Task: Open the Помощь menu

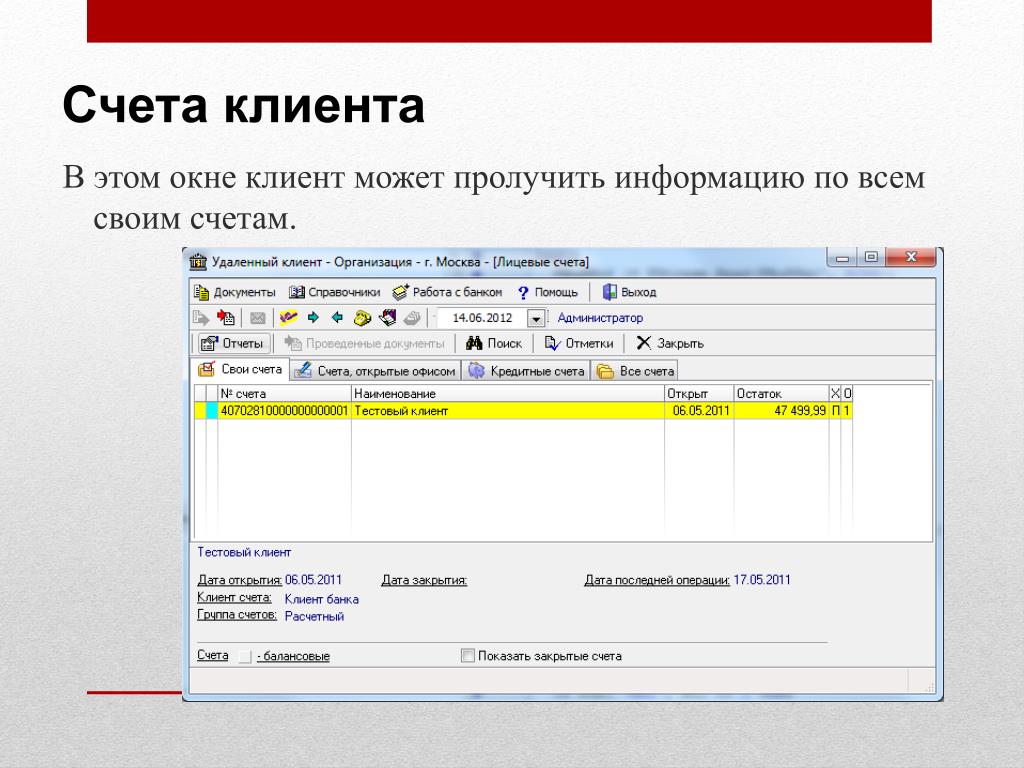Action: [x=547, y=292]
